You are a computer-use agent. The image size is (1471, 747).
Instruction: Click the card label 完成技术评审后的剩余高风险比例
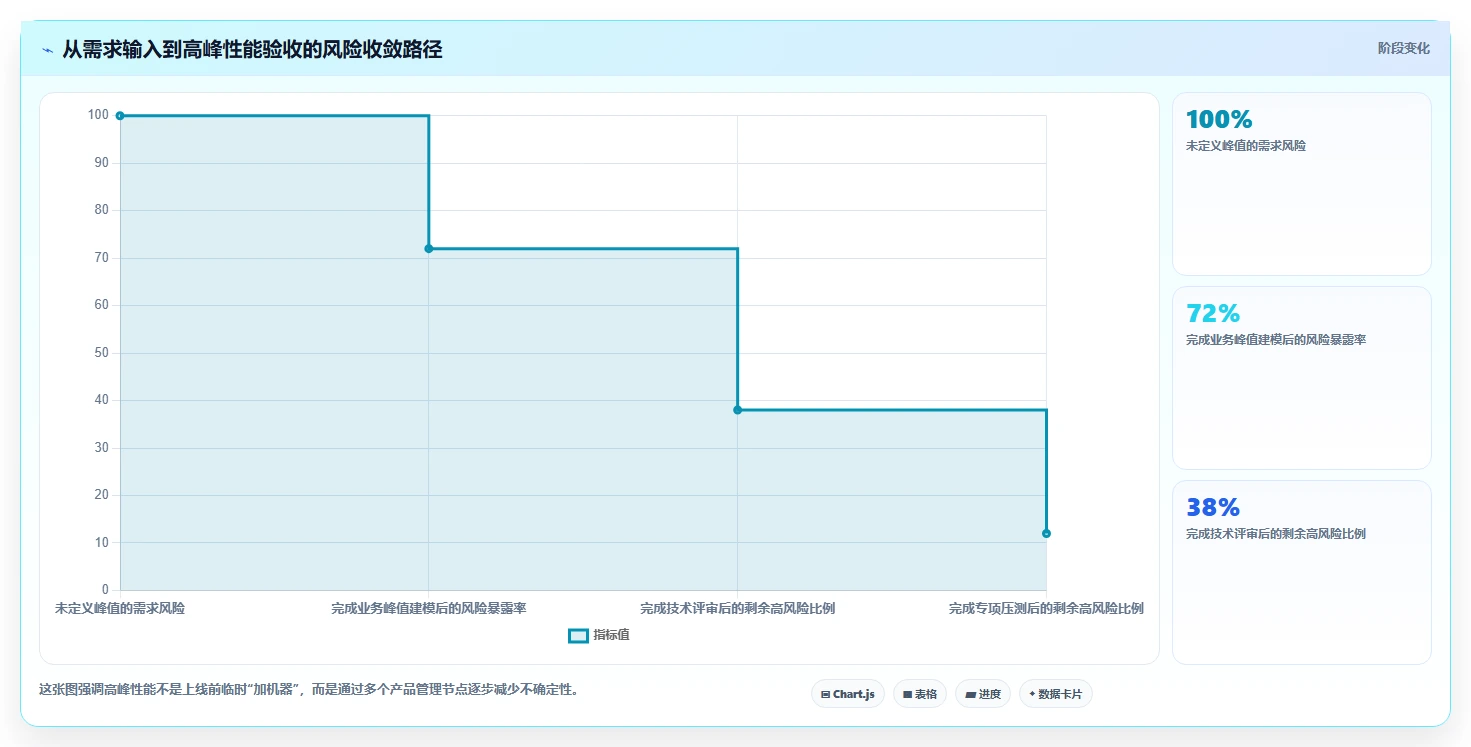(x=1276, y=534)
